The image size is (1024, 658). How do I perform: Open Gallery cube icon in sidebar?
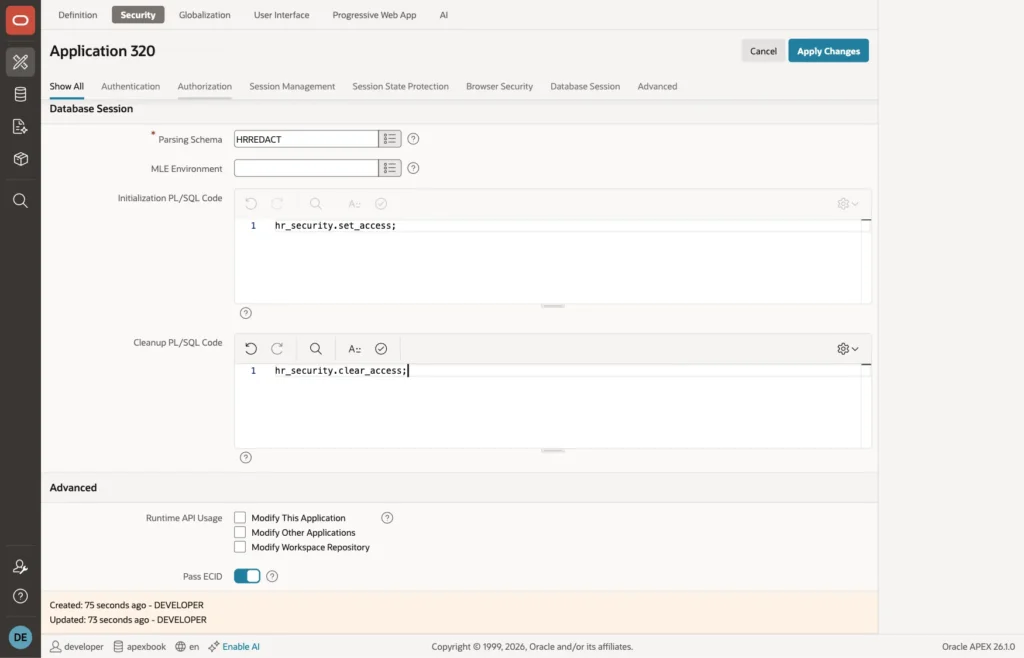pyautogui.click(x=20, y=159)
